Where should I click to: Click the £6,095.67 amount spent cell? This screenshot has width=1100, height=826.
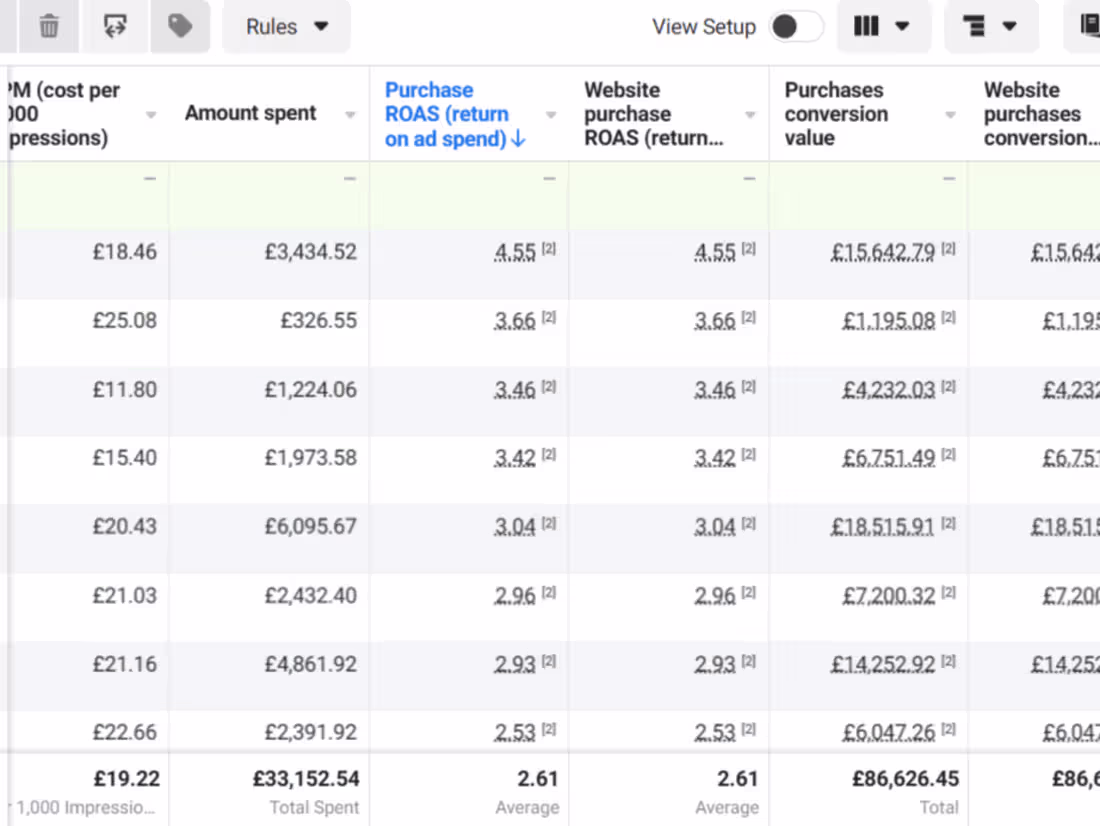[x=311, y=526]
